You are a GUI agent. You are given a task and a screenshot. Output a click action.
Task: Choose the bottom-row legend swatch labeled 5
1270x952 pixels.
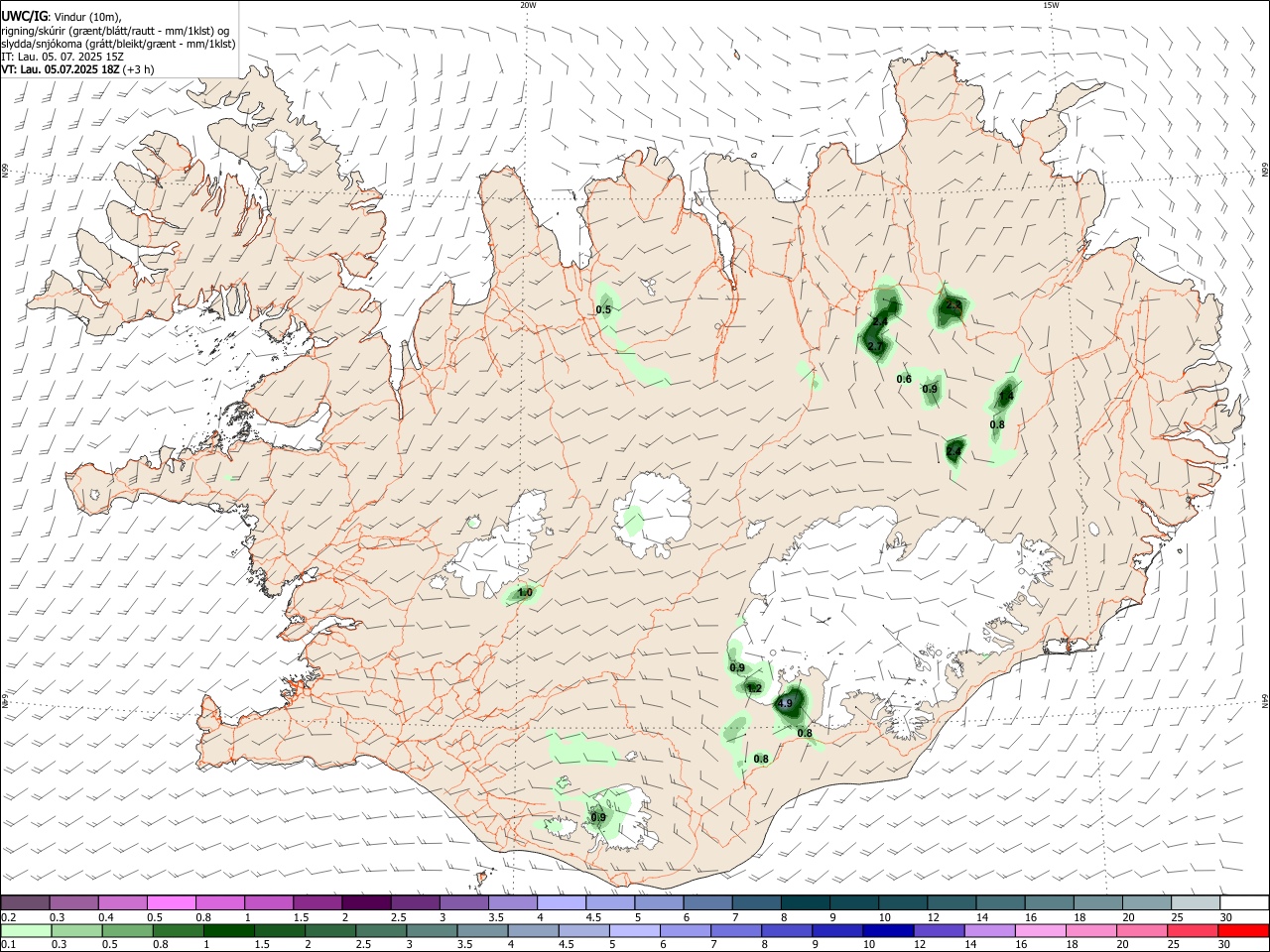(635, 931)
